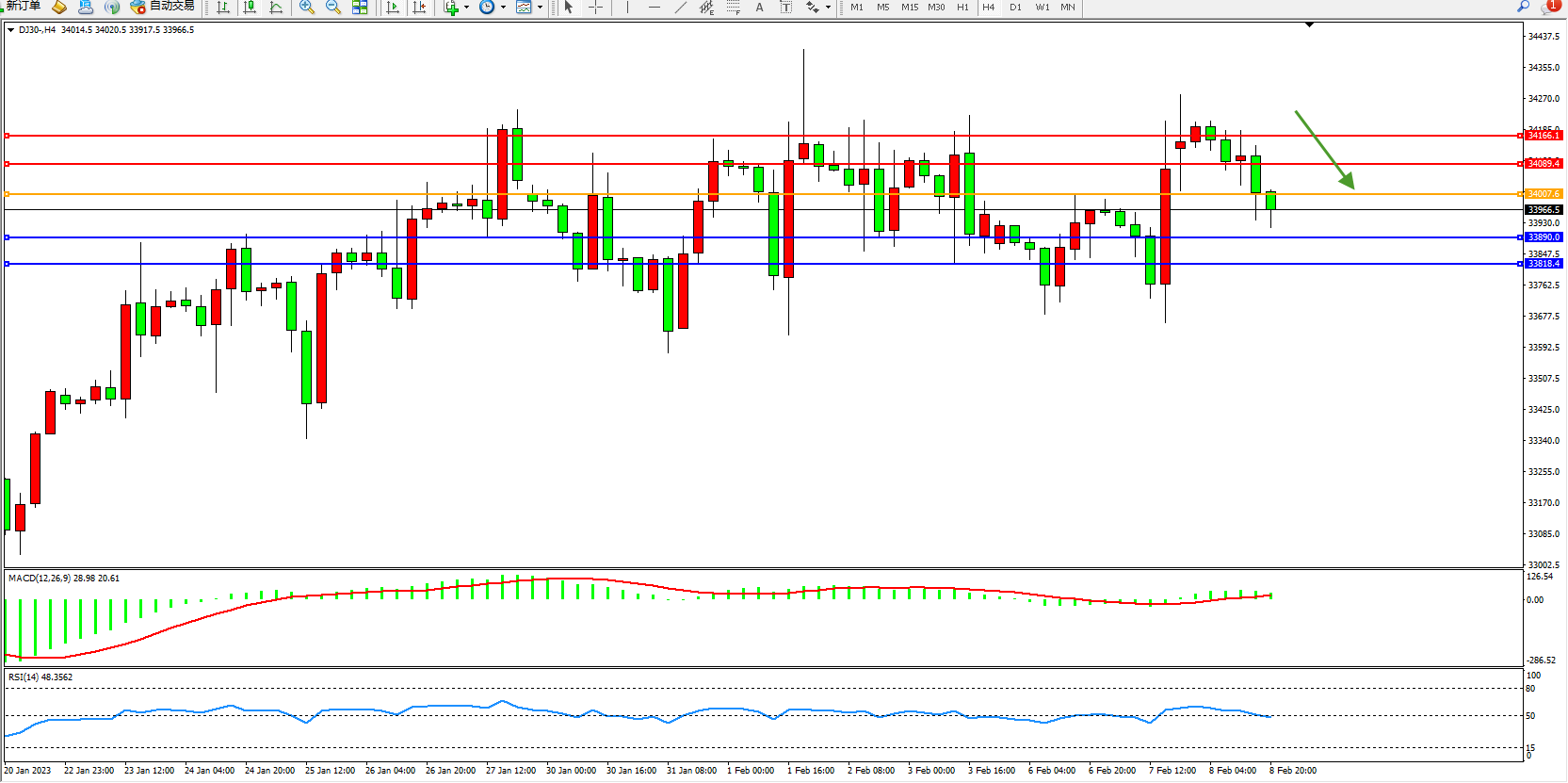
Task: Click the chat notification bubble with badge
Action: (x=1549, y=7)
